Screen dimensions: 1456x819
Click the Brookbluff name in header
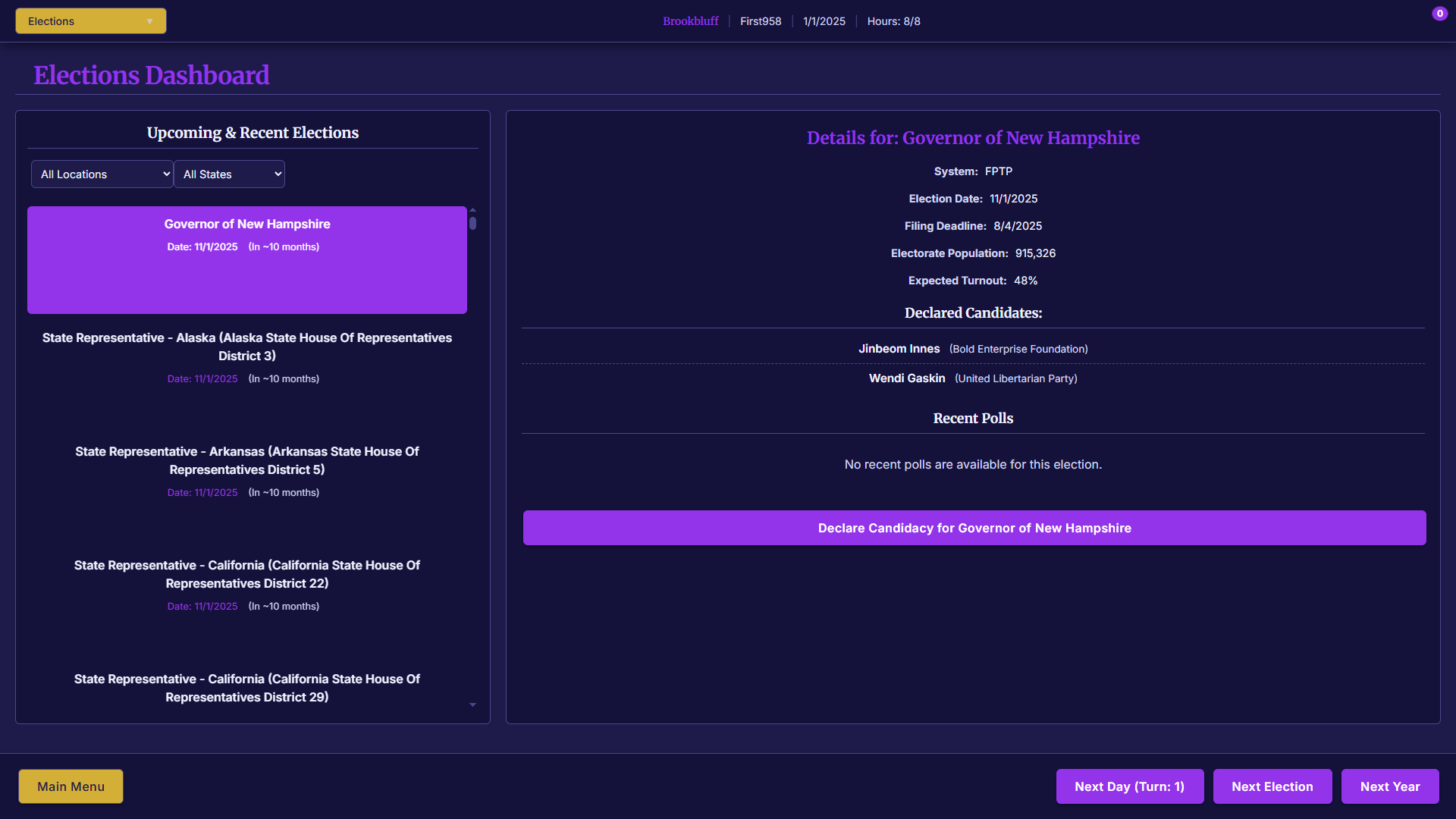point(690,21)
